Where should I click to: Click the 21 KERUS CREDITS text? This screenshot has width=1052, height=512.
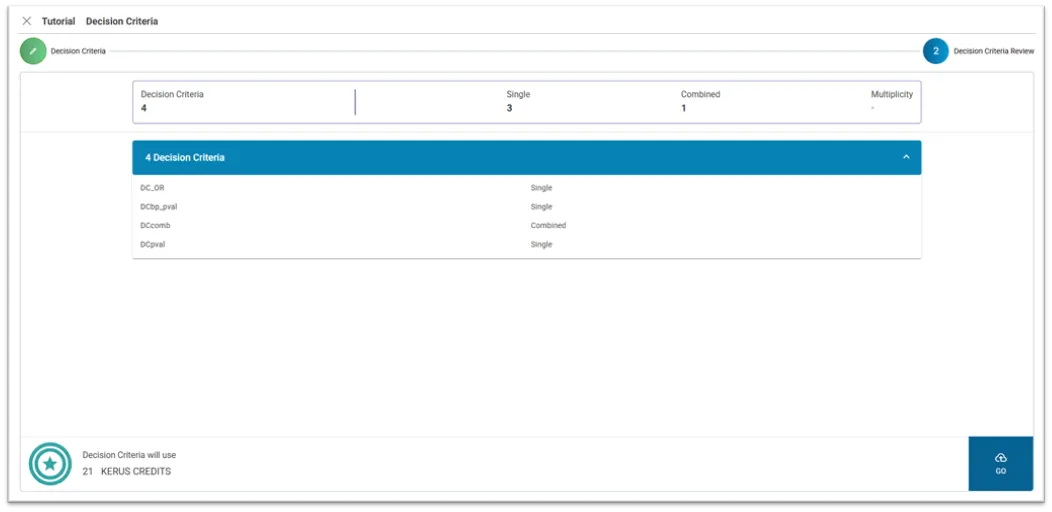tap(127, 471)
